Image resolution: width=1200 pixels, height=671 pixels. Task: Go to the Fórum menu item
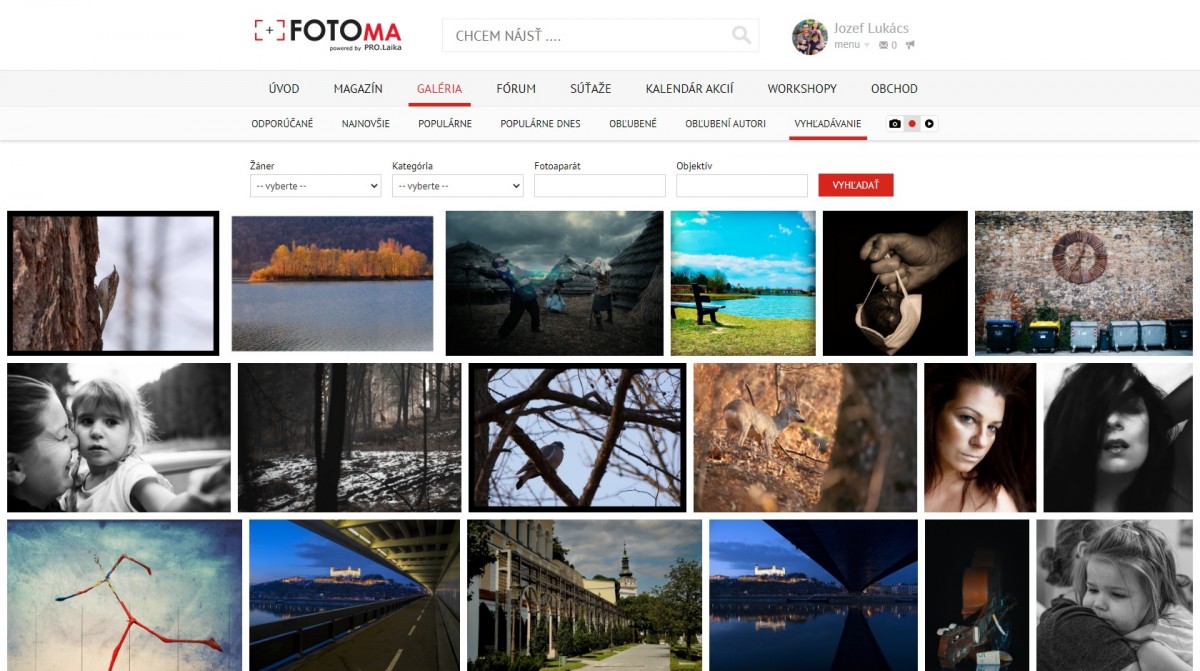coord(516,89)
